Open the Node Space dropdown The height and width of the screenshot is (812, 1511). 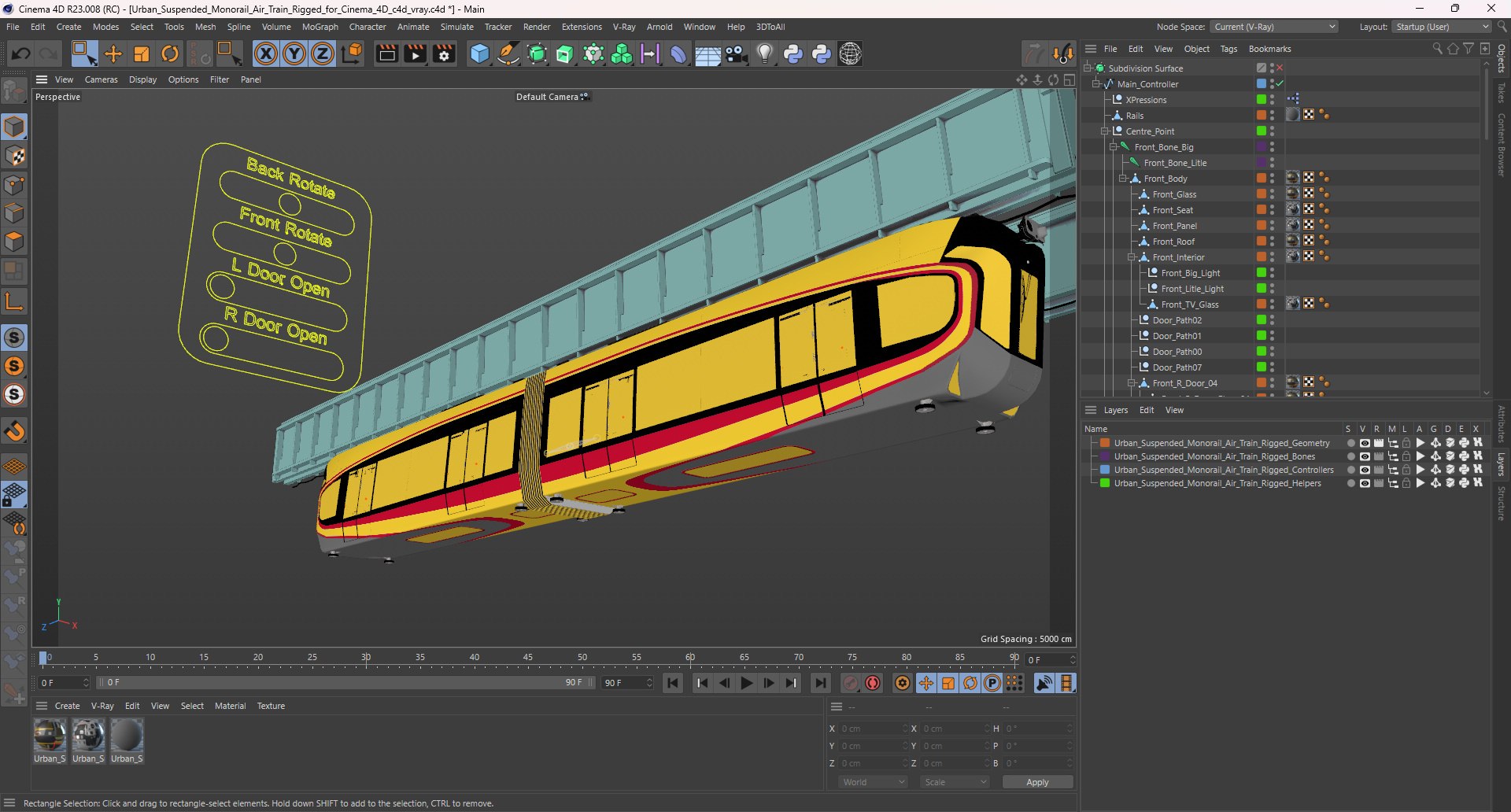(1274, 27)
